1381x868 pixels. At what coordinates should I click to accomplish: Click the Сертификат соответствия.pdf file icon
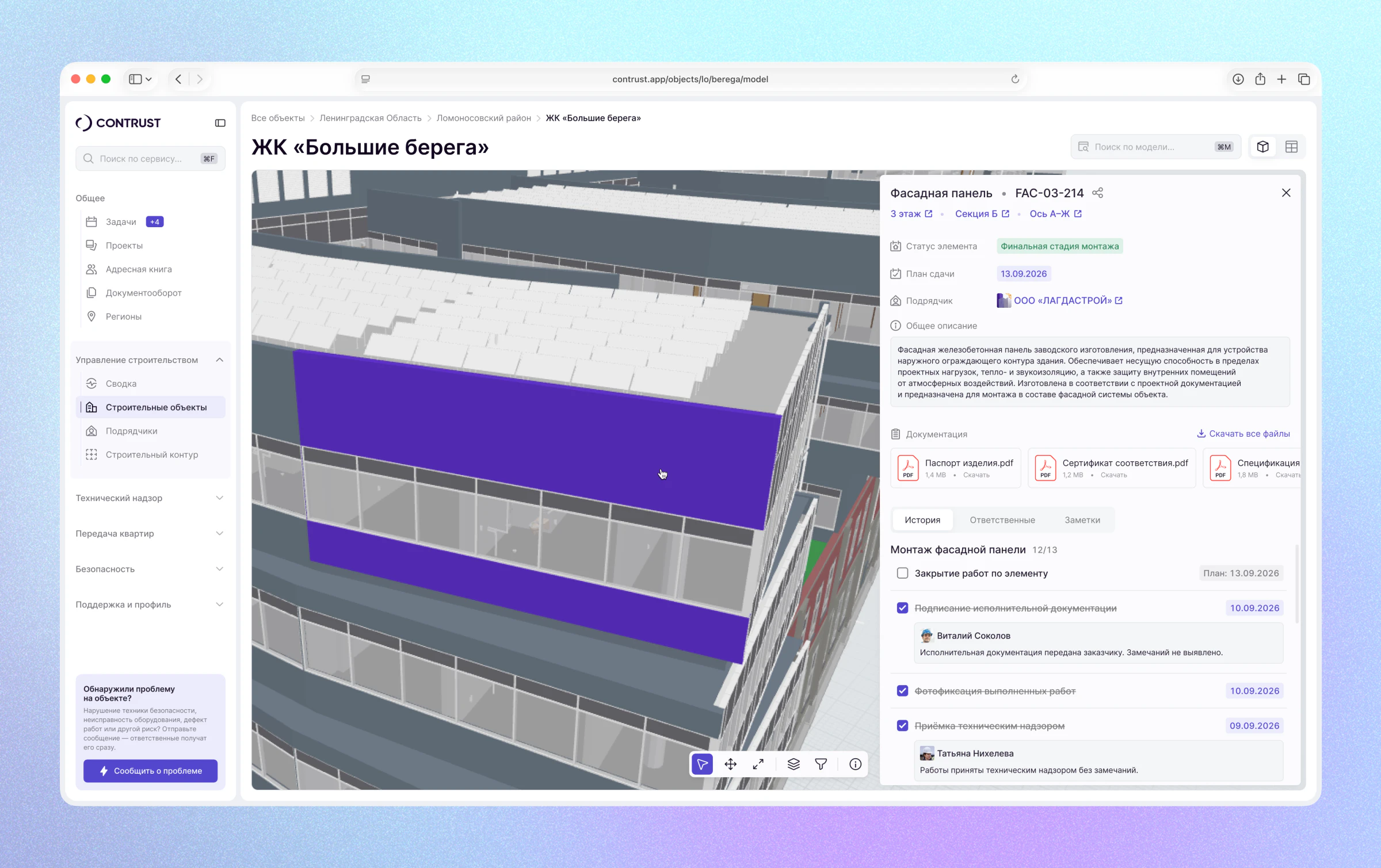pos(1046,468)
